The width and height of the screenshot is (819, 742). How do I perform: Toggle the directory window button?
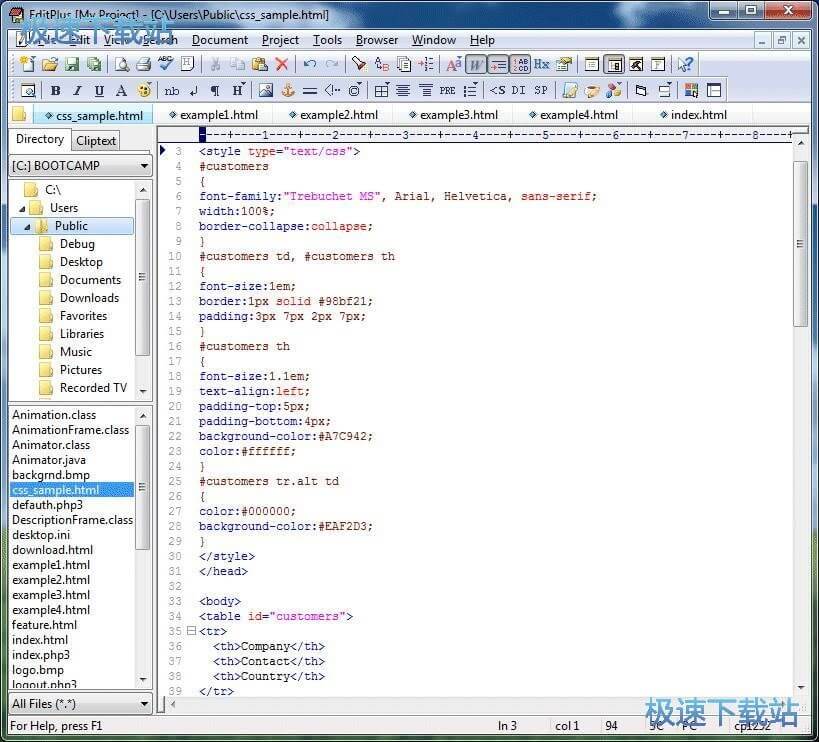coord(614,64)
